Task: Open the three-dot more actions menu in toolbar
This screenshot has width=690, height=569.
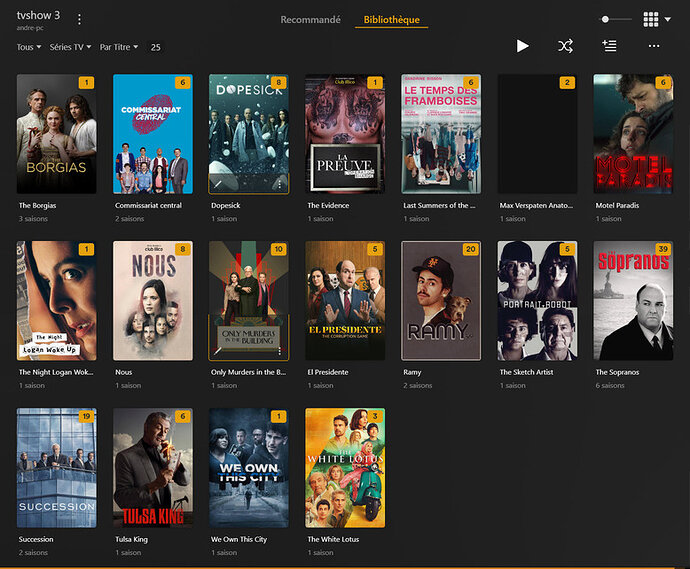Action: pyautogui.click(x=654, y=46)
